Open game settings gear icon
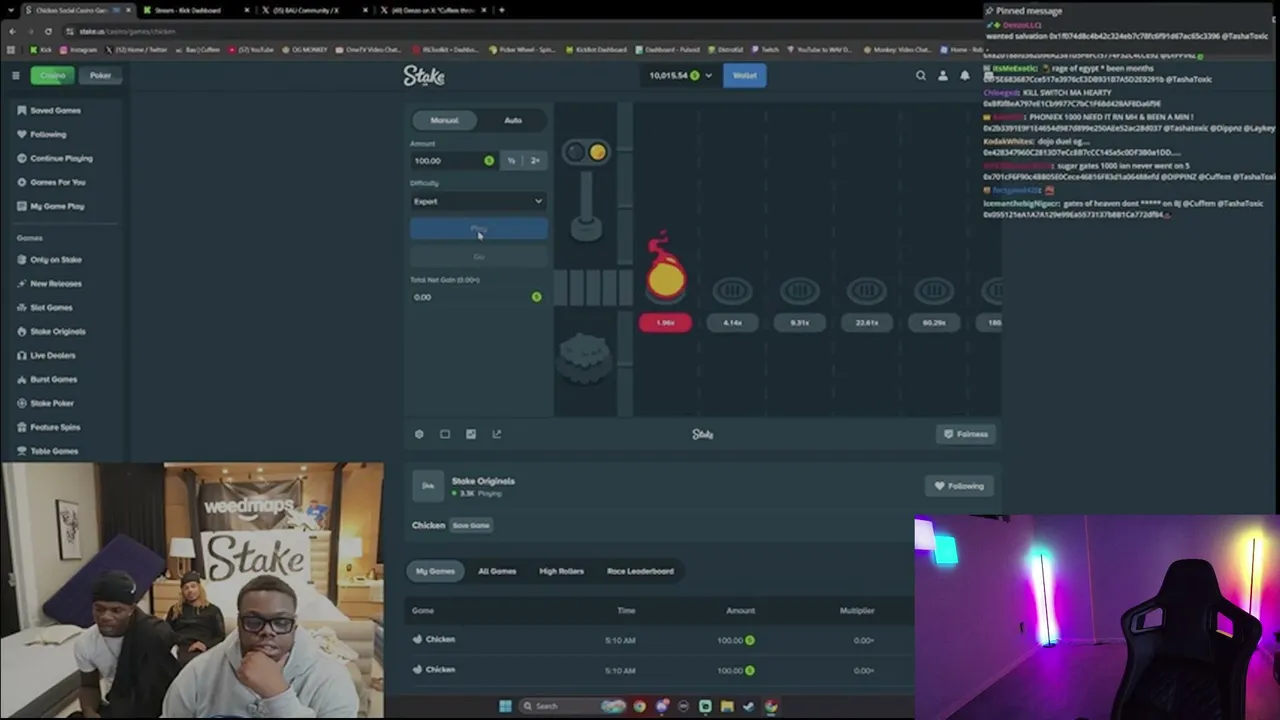This screenshot has height=720, width=1280. [x=419, y=434]
